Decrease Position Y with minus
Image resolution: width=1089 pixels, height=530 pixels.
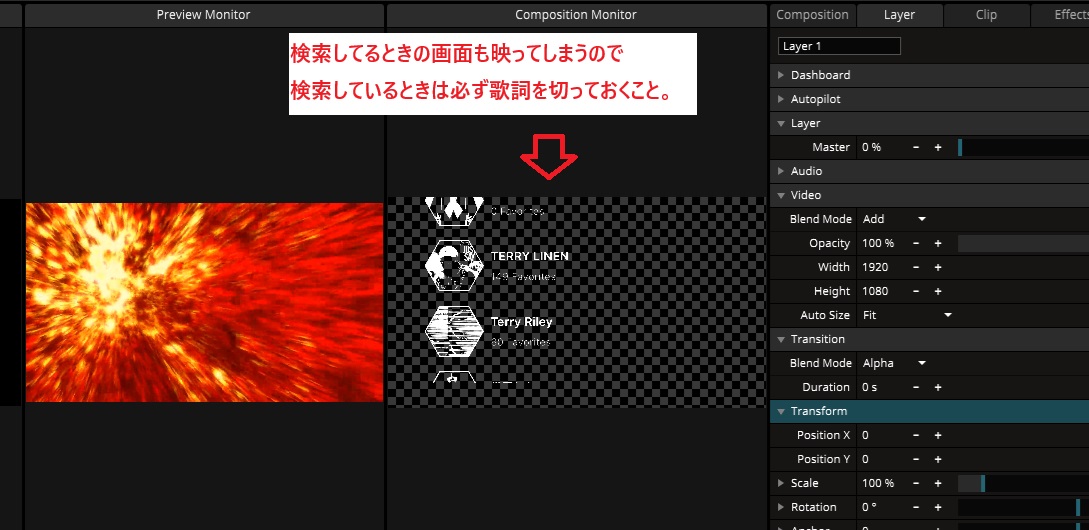coord(916,459)
